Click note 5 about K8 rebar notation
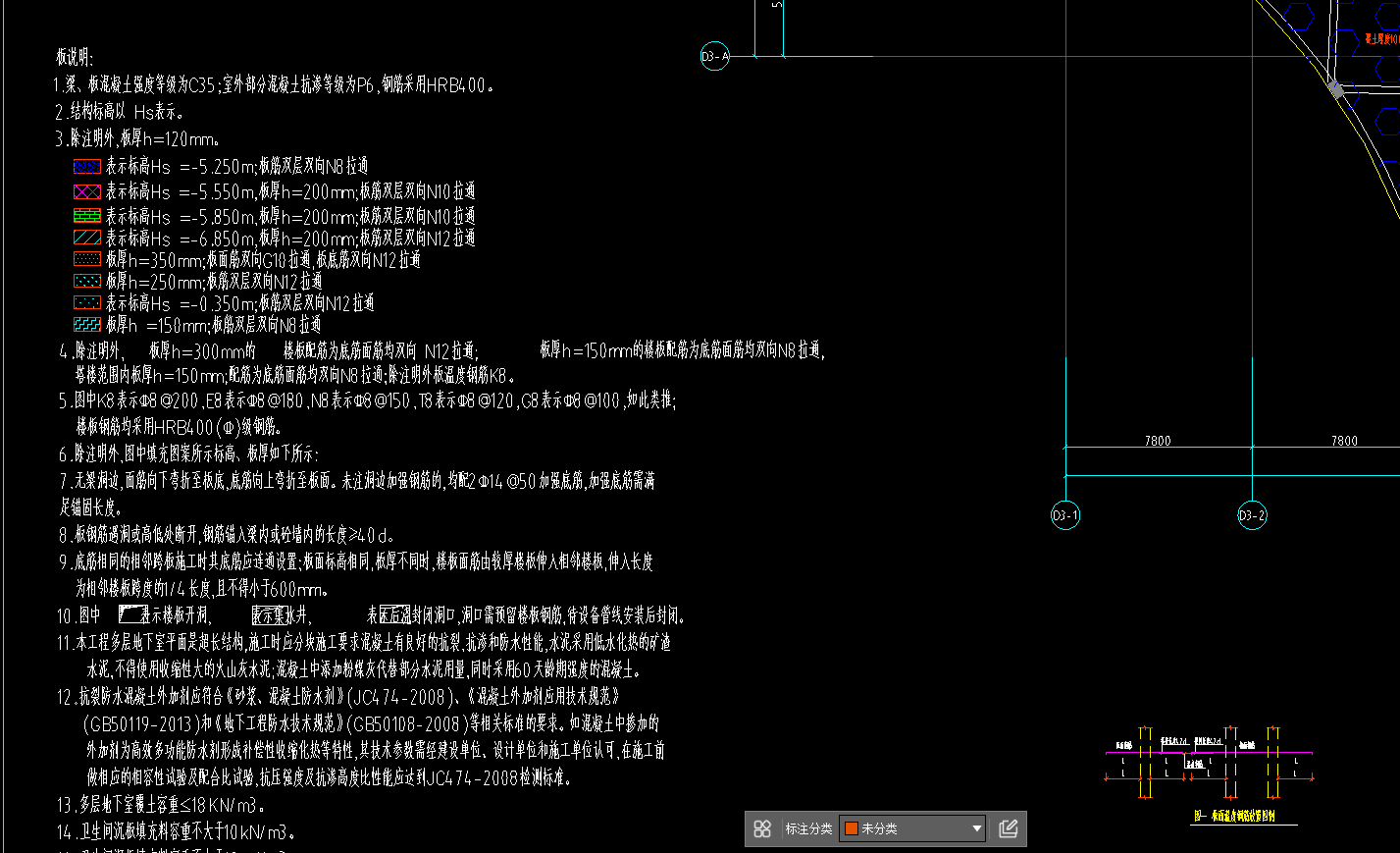The width and height of the screenshot is (1400, 853). pos(367,400)
